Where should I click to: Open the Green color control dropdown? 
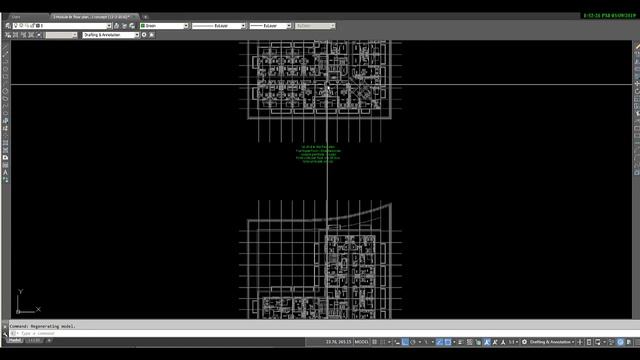coord(186,26)
